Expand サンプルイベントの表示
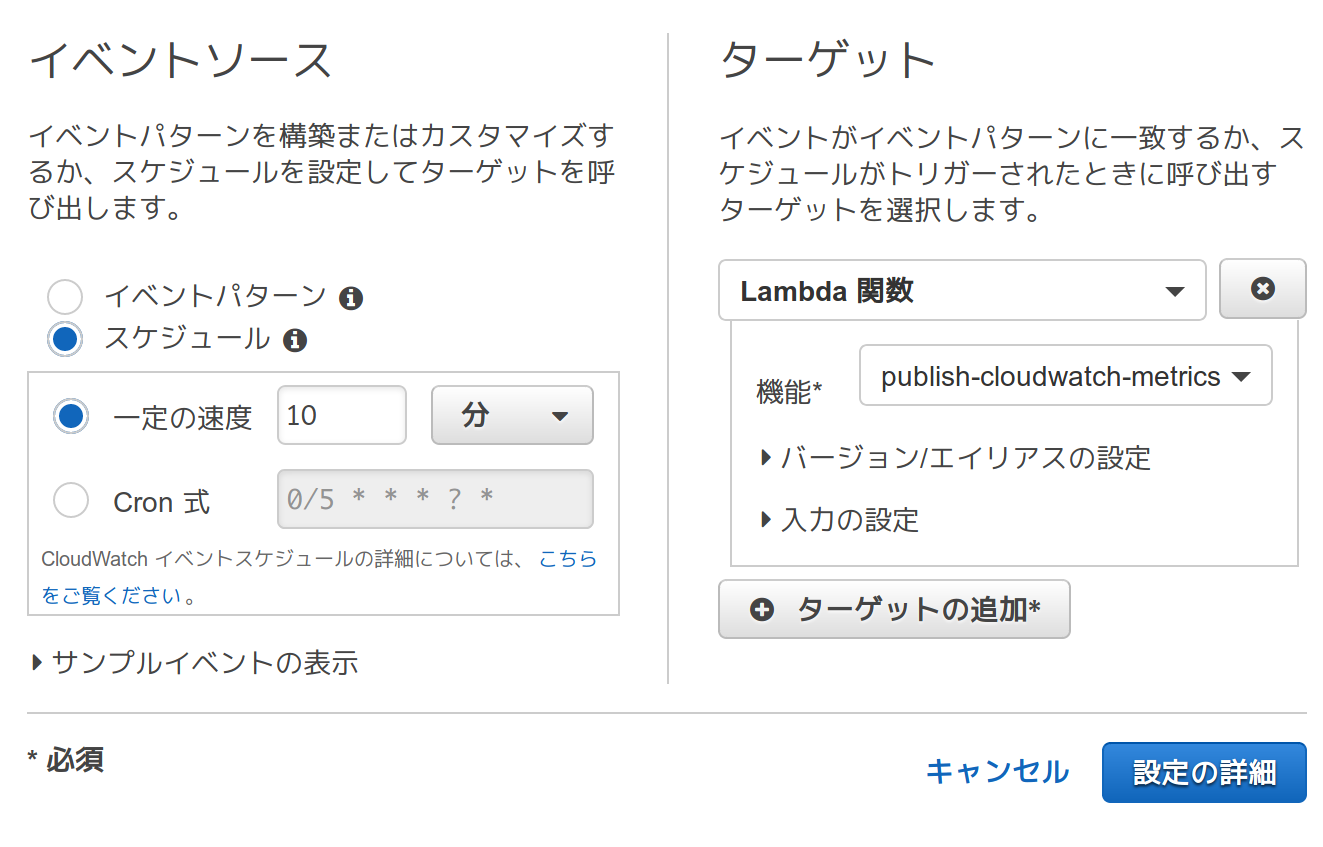 coord(195,662)
